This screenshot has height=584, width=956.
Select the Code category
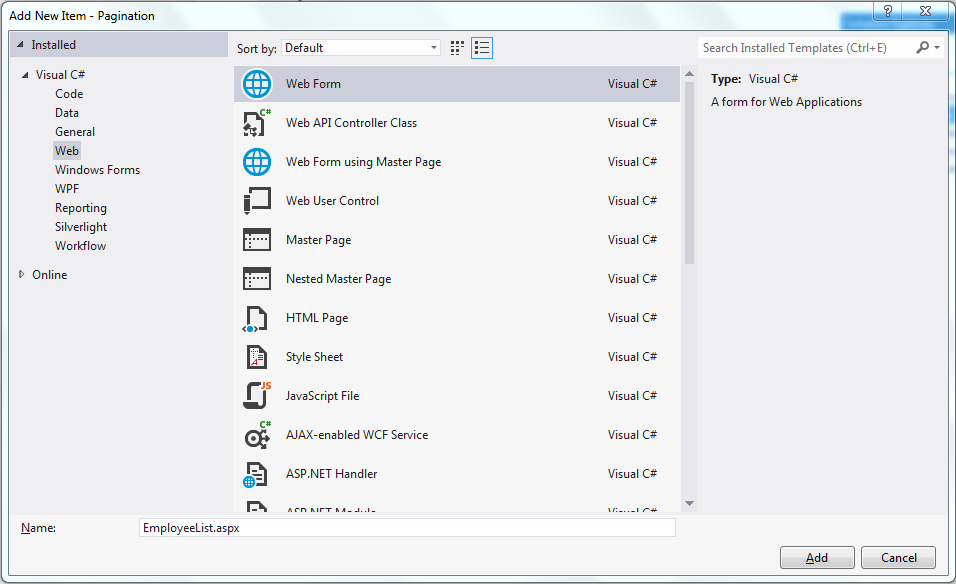point(69,94)
